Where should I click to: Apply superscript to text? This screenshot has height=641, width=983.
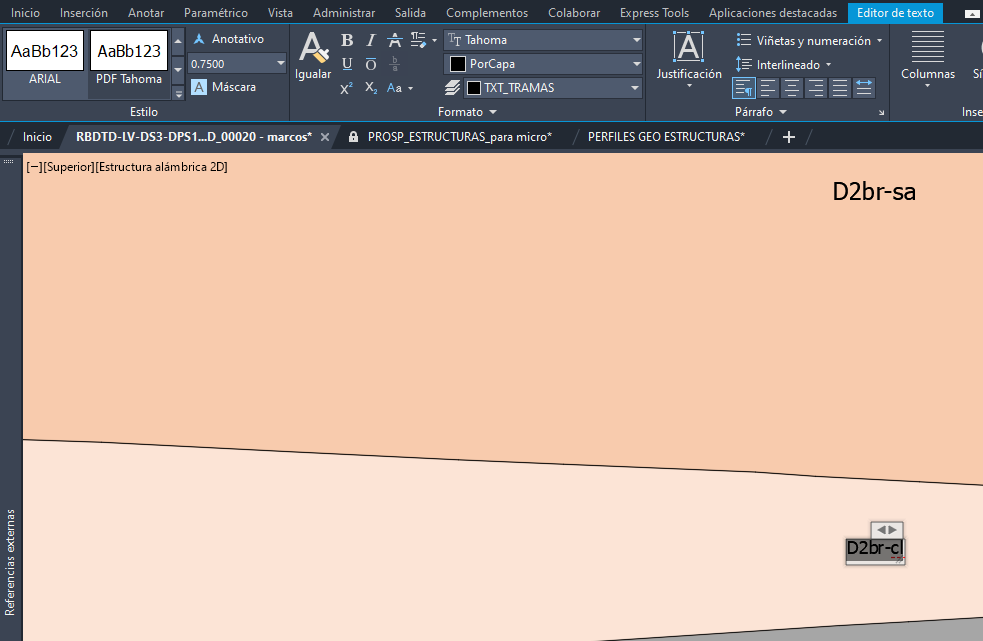coord(346,88)
